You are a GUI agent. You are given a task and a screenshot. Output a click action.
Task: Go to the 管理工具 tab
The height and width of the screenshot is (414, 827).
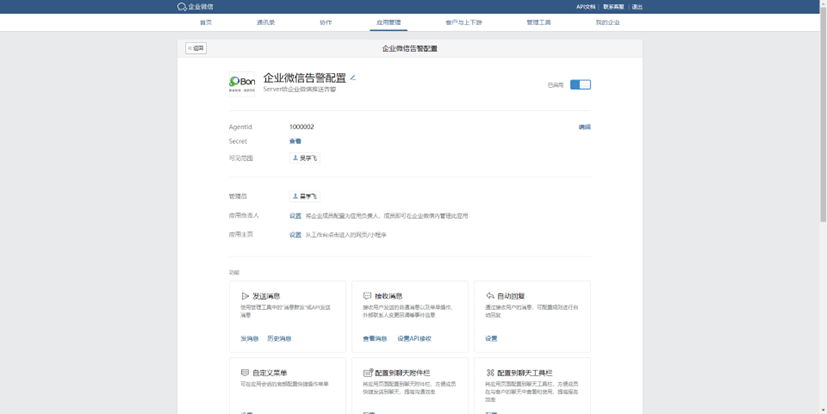(538, 22)
